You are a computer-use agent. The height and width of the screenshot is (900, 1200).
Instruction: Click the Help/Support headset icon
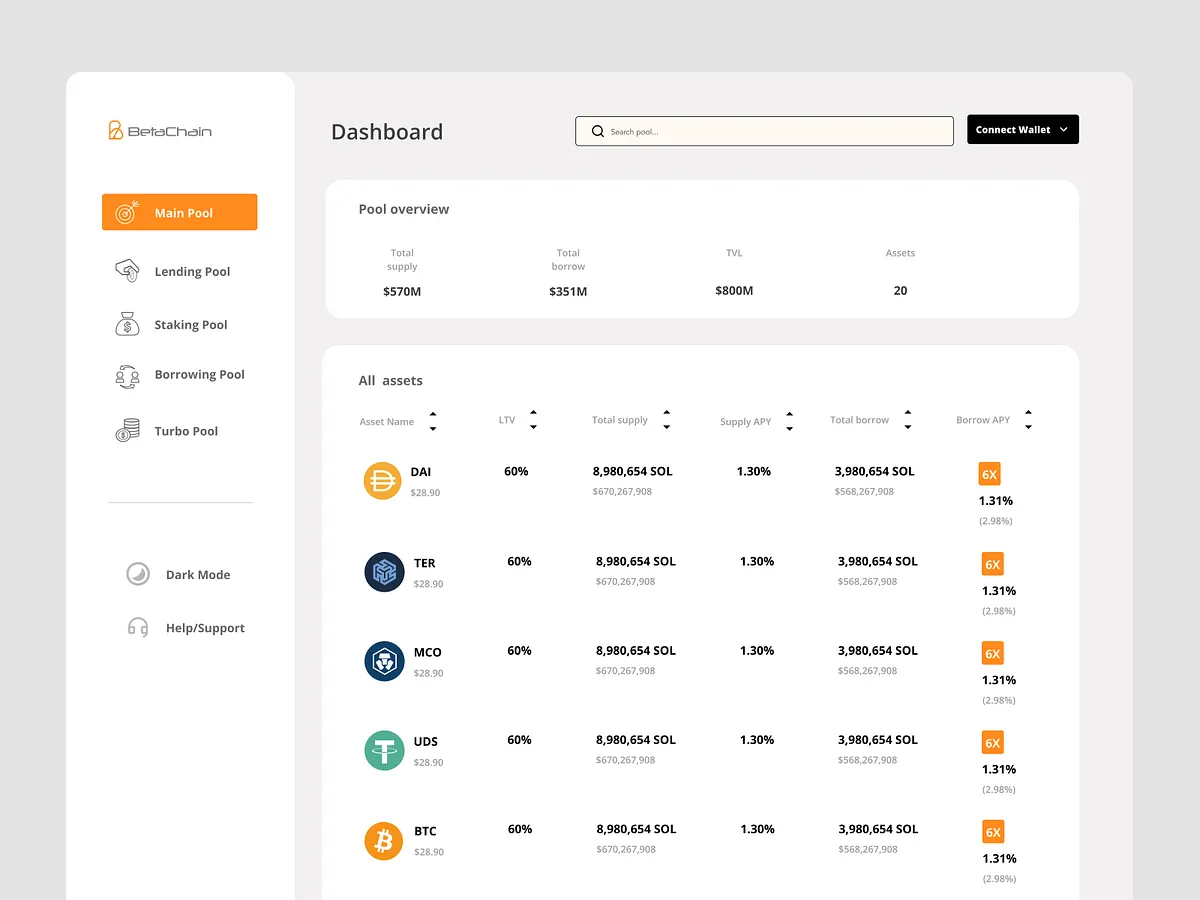click(138, 628)
